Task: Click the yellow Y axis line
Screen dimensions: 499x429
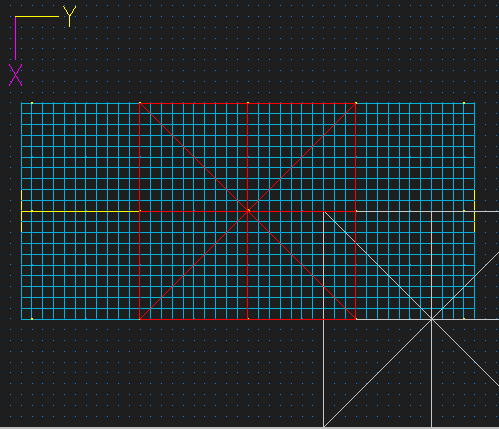Action: coord(37,16)
